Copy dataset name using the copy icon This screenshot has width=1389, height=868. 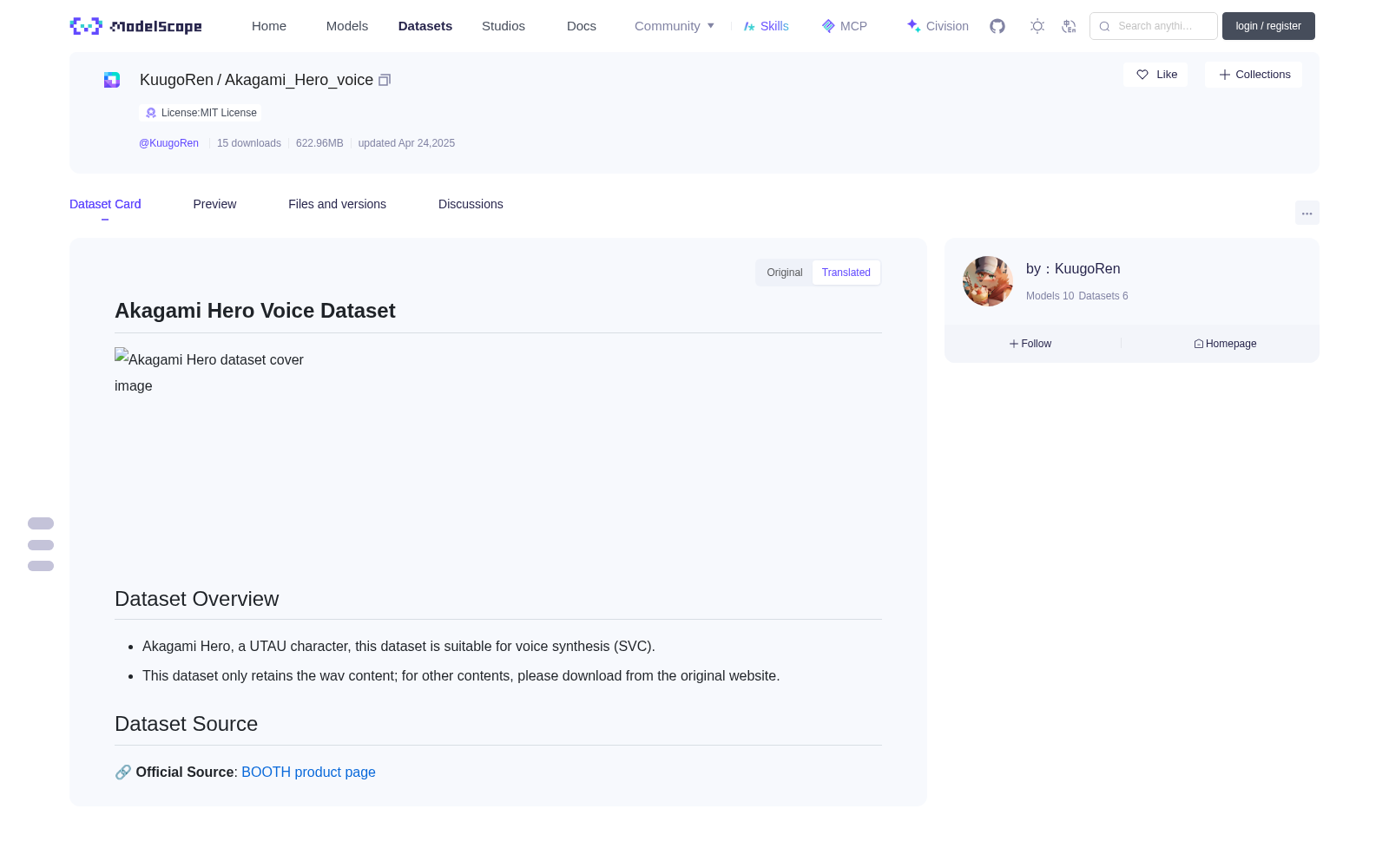[x=385, y=80]
